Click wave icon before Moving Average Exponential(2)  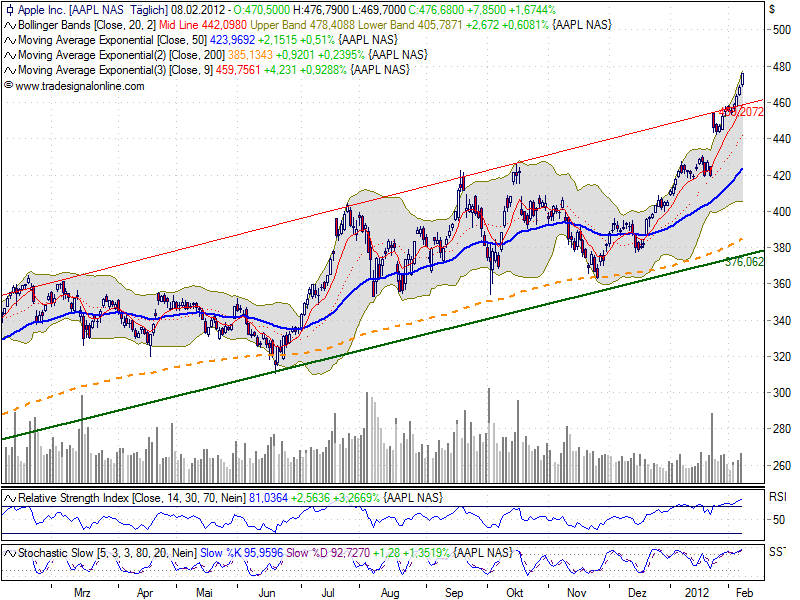point(10,55)
